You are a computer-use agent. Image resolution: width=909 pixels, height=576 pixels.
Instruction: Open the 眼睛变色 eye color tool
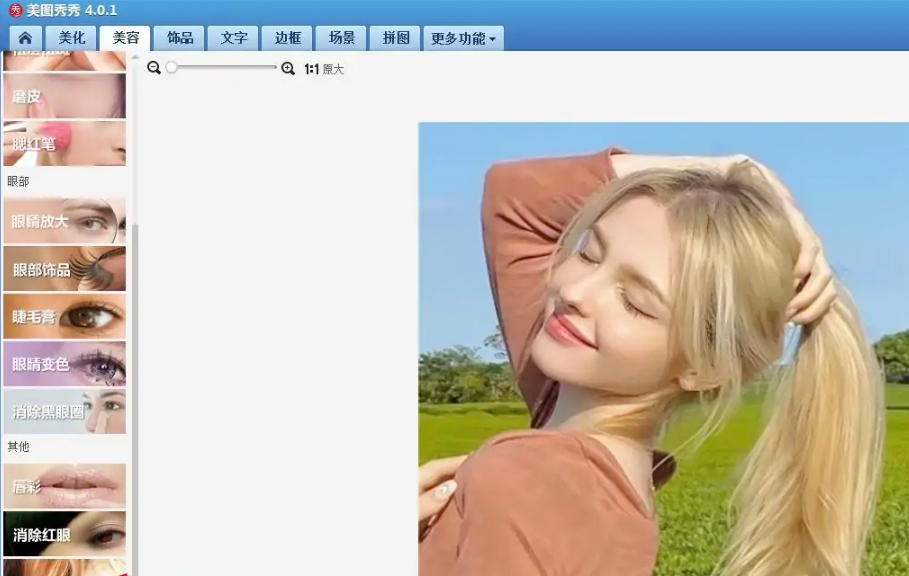64,364
